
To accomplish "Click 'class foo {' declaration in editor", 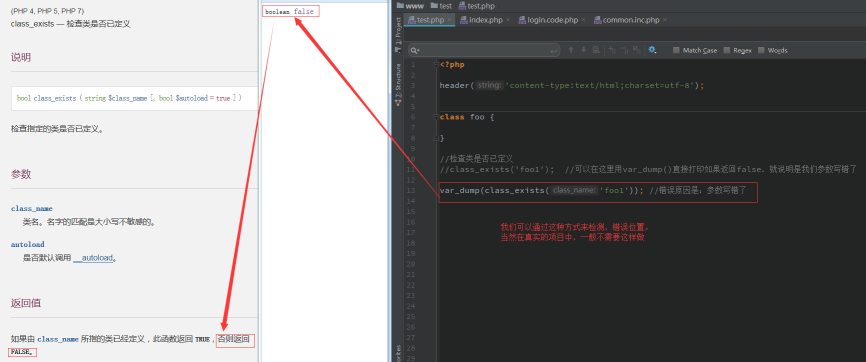I will (467, 117).
